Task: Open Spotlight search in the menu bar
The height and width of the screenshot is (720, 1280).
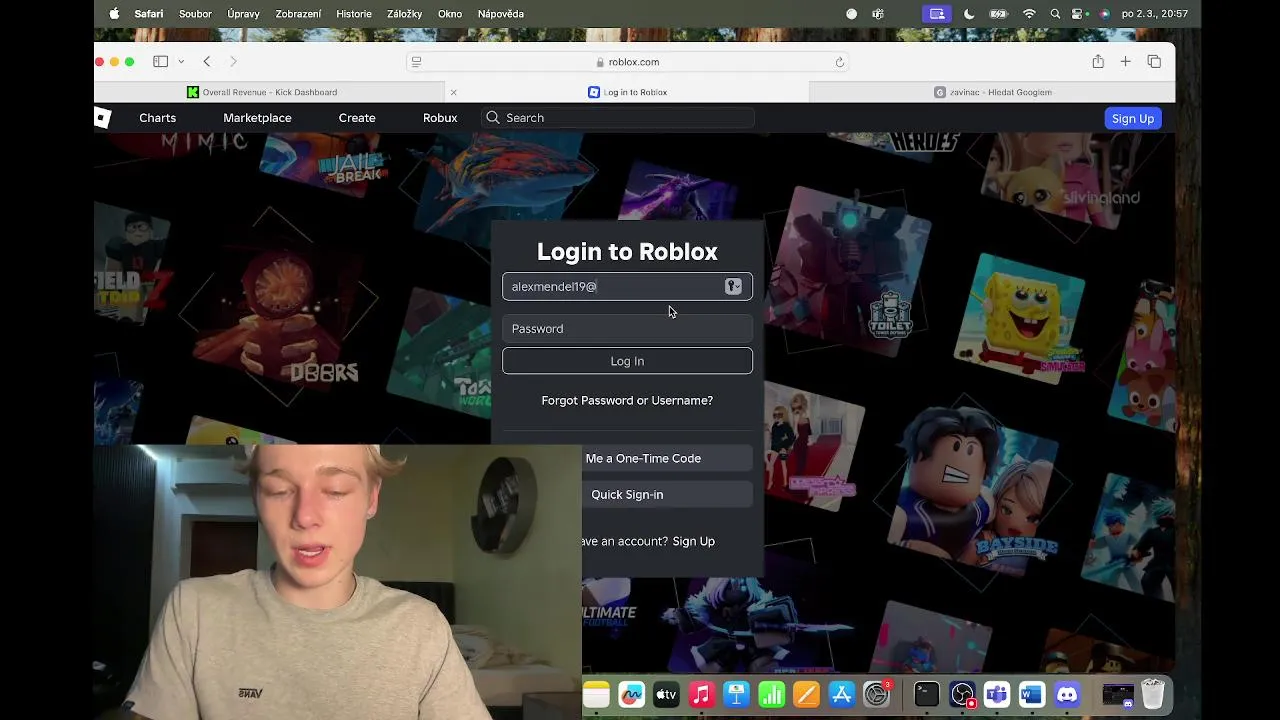Action: click(x=1055, y=14)
